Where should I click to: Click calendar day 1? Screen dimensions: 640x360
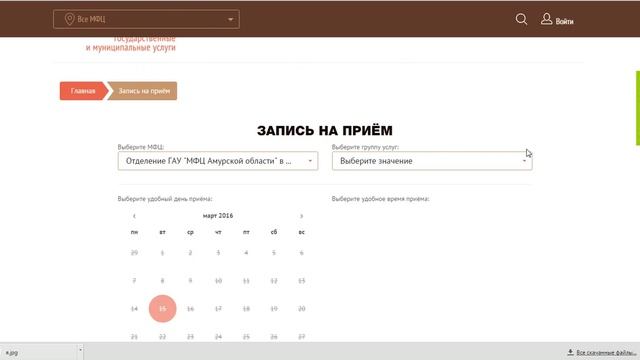pyautogui.click(x=162, y=253)
